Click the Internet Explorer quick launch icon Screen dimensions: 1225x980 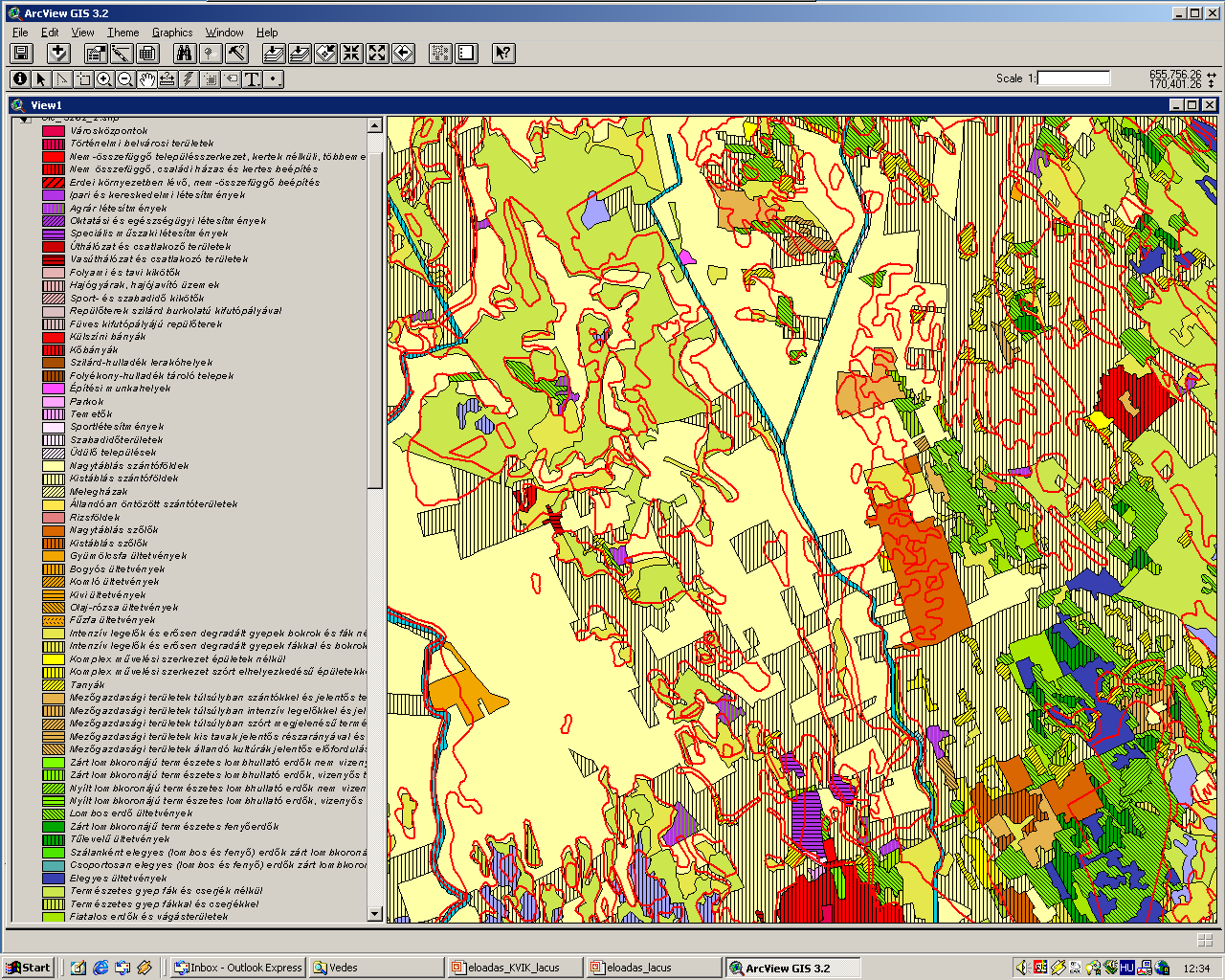click(x=100, y=968)
